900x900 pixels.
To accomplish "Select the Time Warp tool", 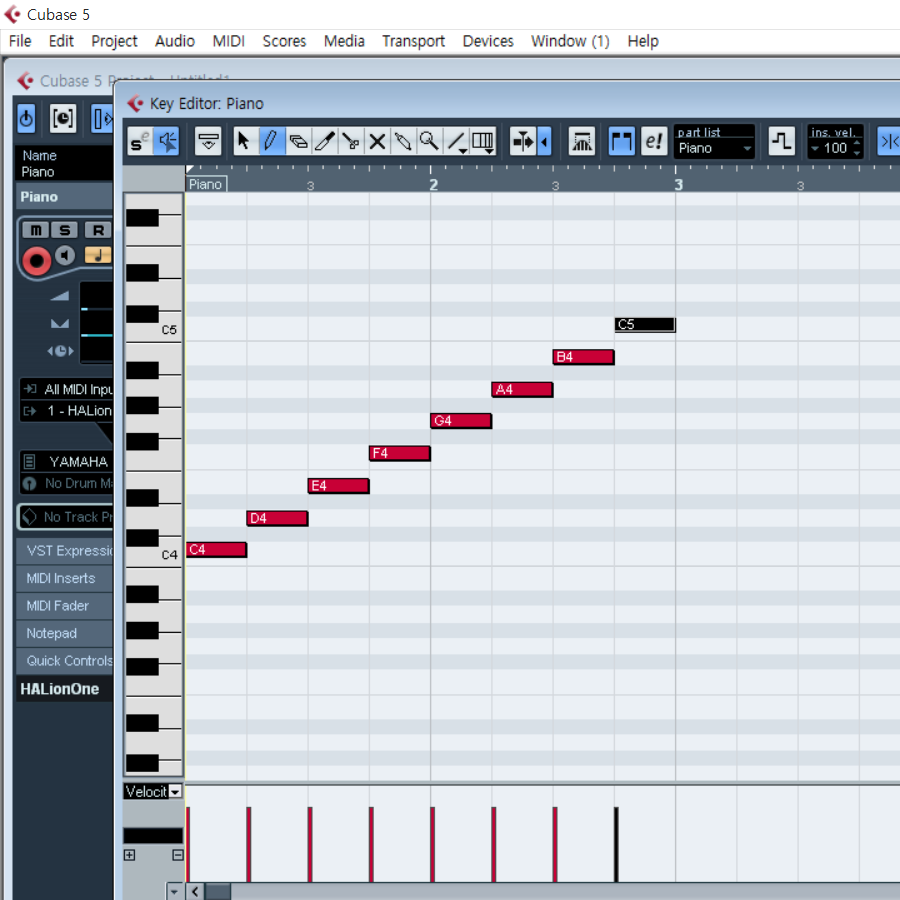I will (483, 141).
